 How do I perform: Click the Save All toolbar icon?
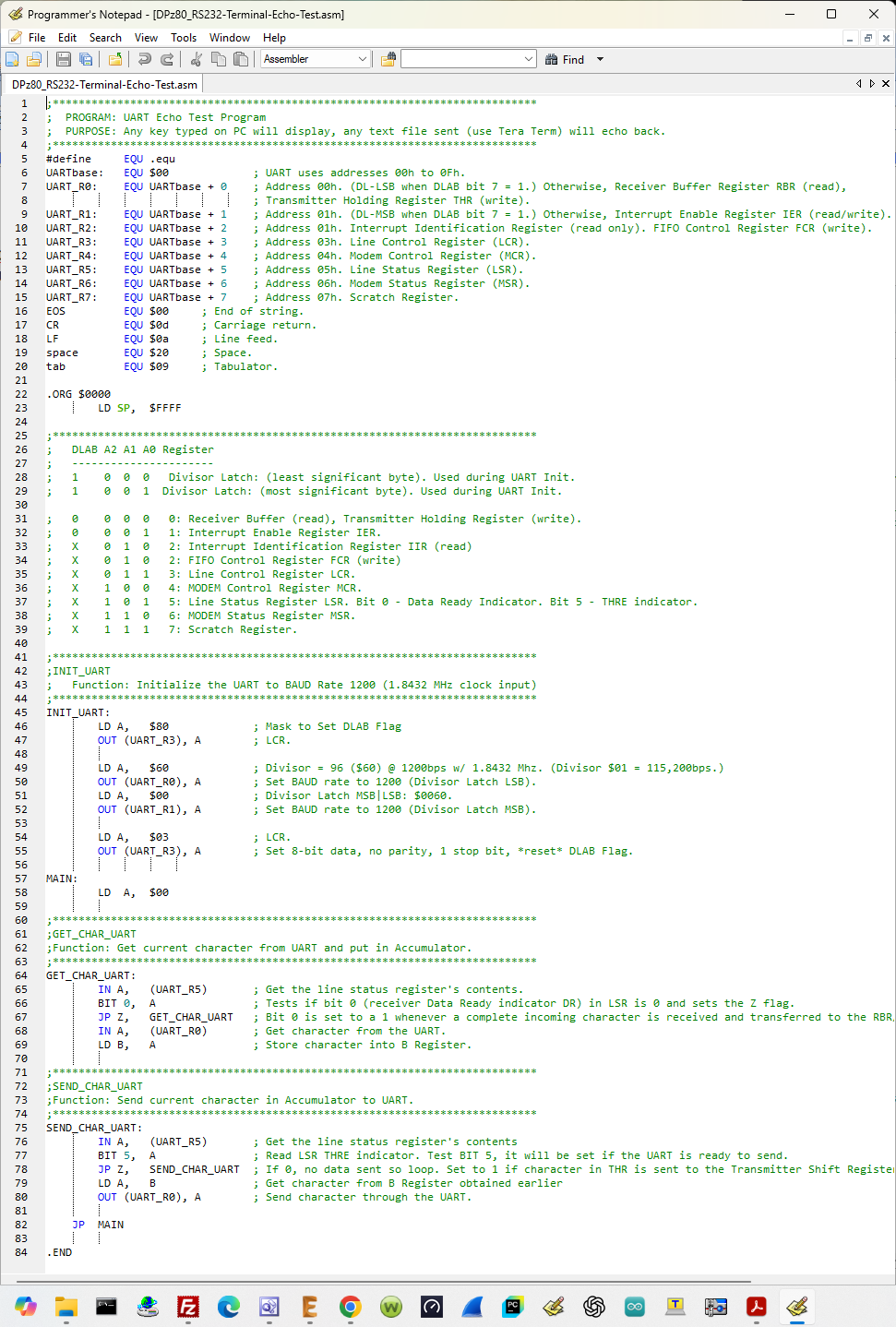[86, 59]
